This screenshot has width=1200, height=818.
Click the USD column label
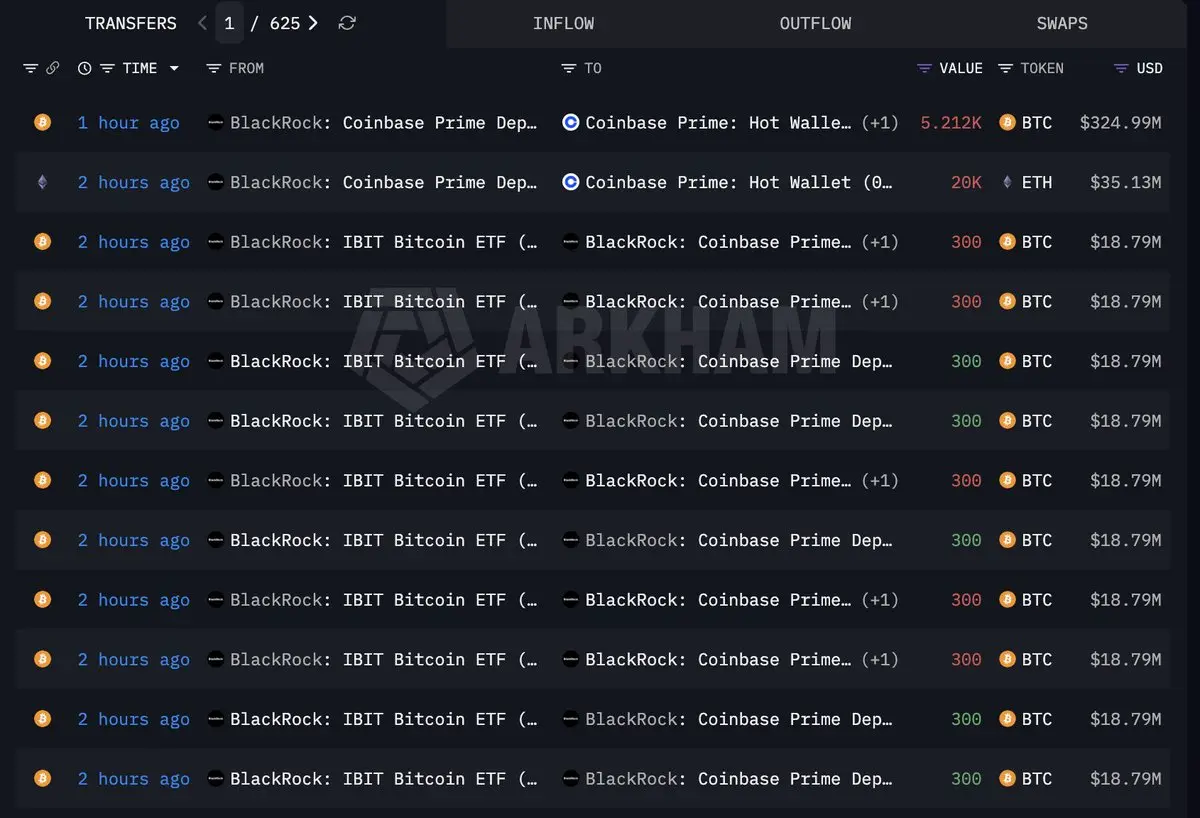tap(1150, 68)
